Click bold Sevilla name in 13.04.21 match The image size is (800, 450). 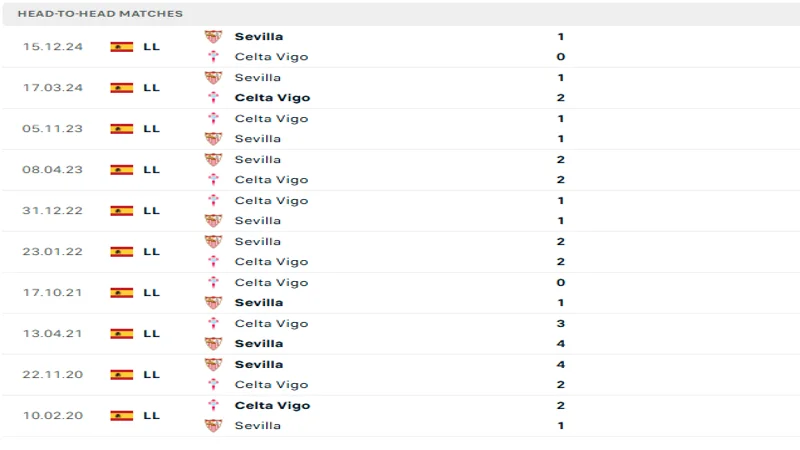(259, 344)
